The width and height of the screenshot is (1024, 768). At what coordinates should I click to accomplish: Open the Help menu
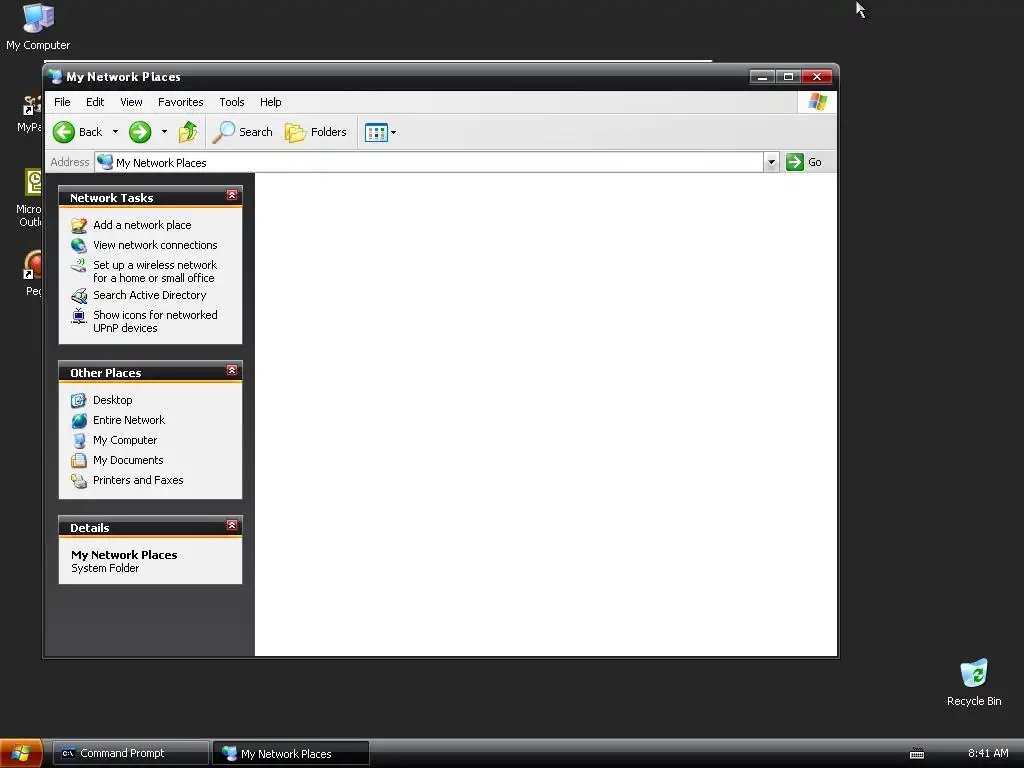(270, 102)
